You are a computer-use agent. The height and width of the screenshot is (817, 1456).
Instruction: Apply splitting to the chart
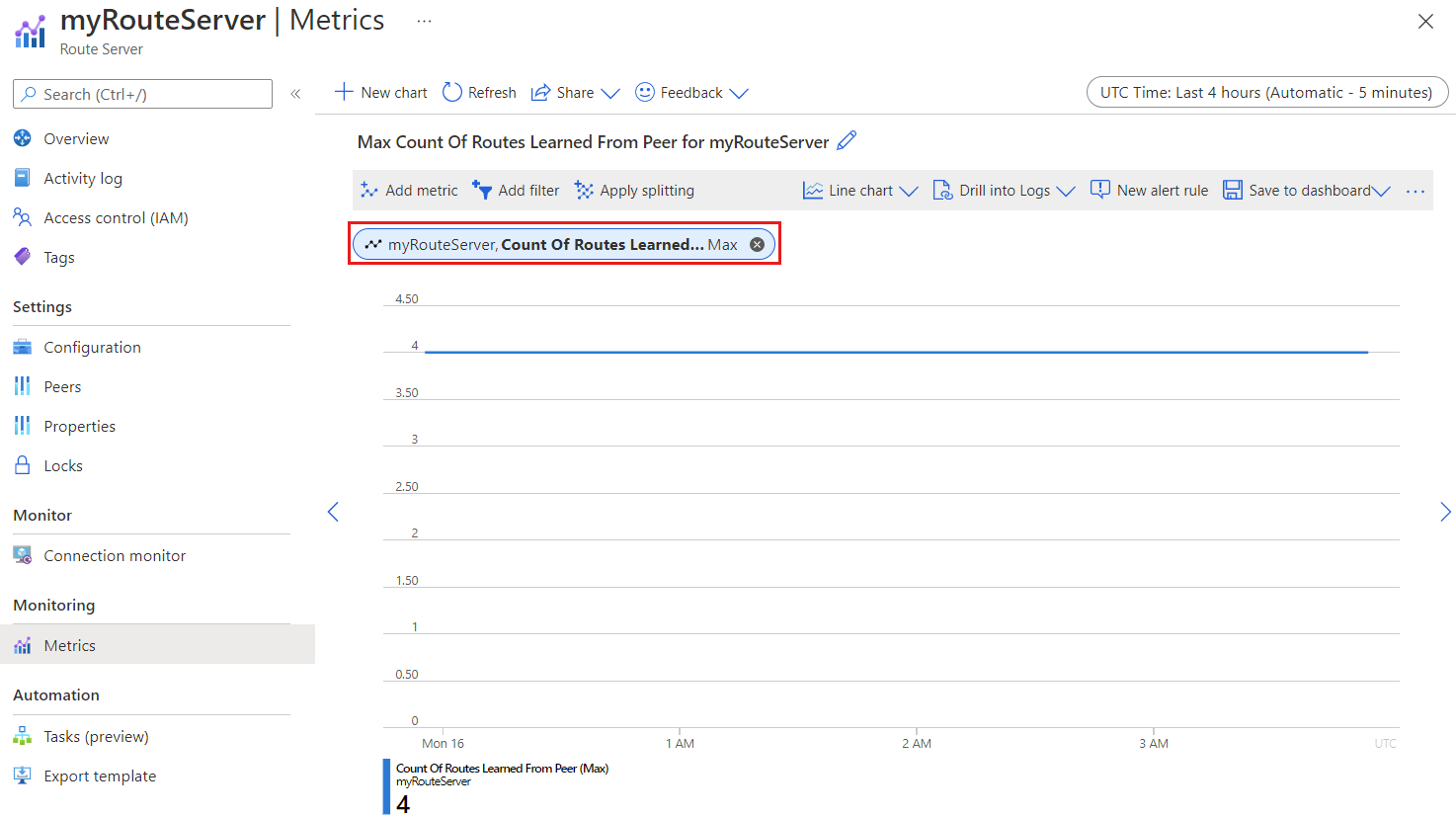point(633,190)
